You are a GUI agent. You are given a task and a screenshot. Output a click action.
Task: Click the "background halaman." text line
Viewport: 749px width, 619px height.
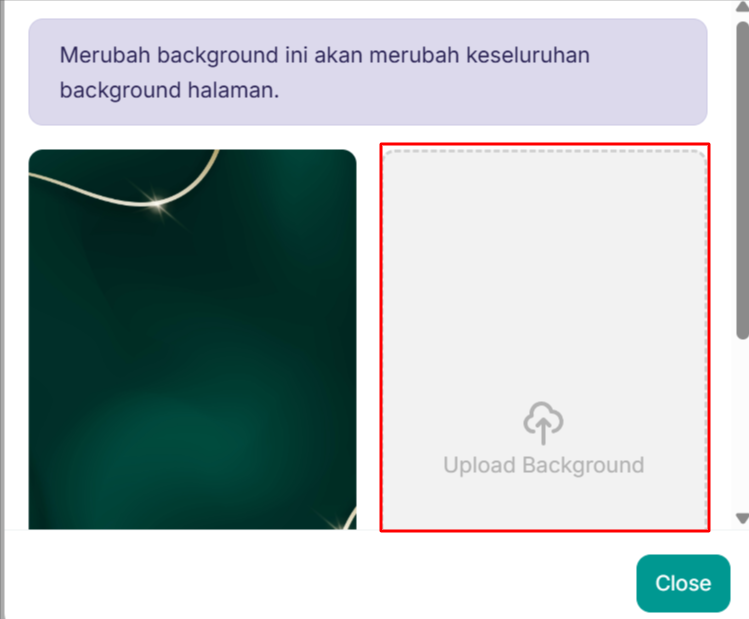point(169,90)
